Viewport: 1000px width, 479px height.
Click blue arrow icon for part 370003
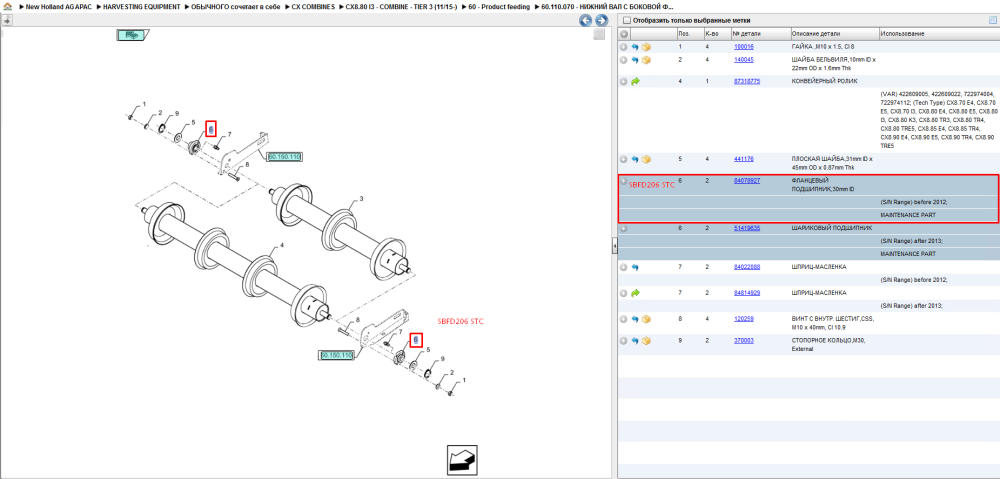click(635, 341)
